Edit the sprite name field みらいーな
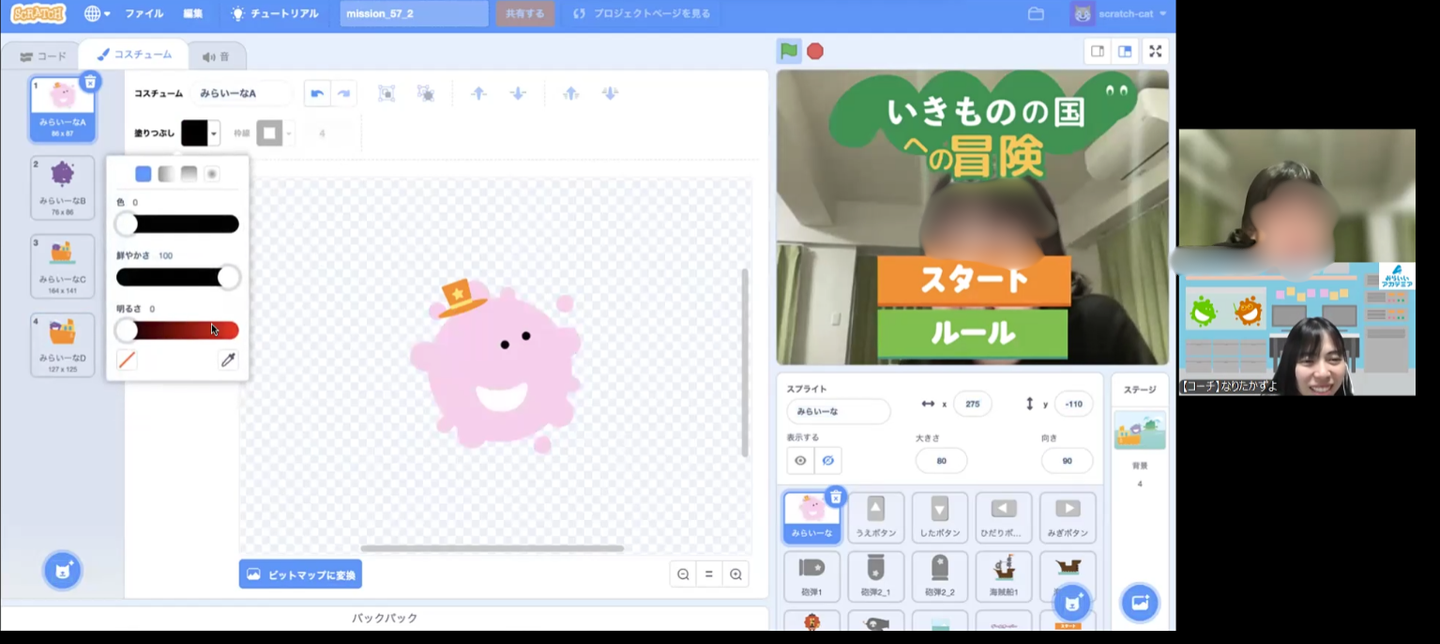 click(838, 411)
